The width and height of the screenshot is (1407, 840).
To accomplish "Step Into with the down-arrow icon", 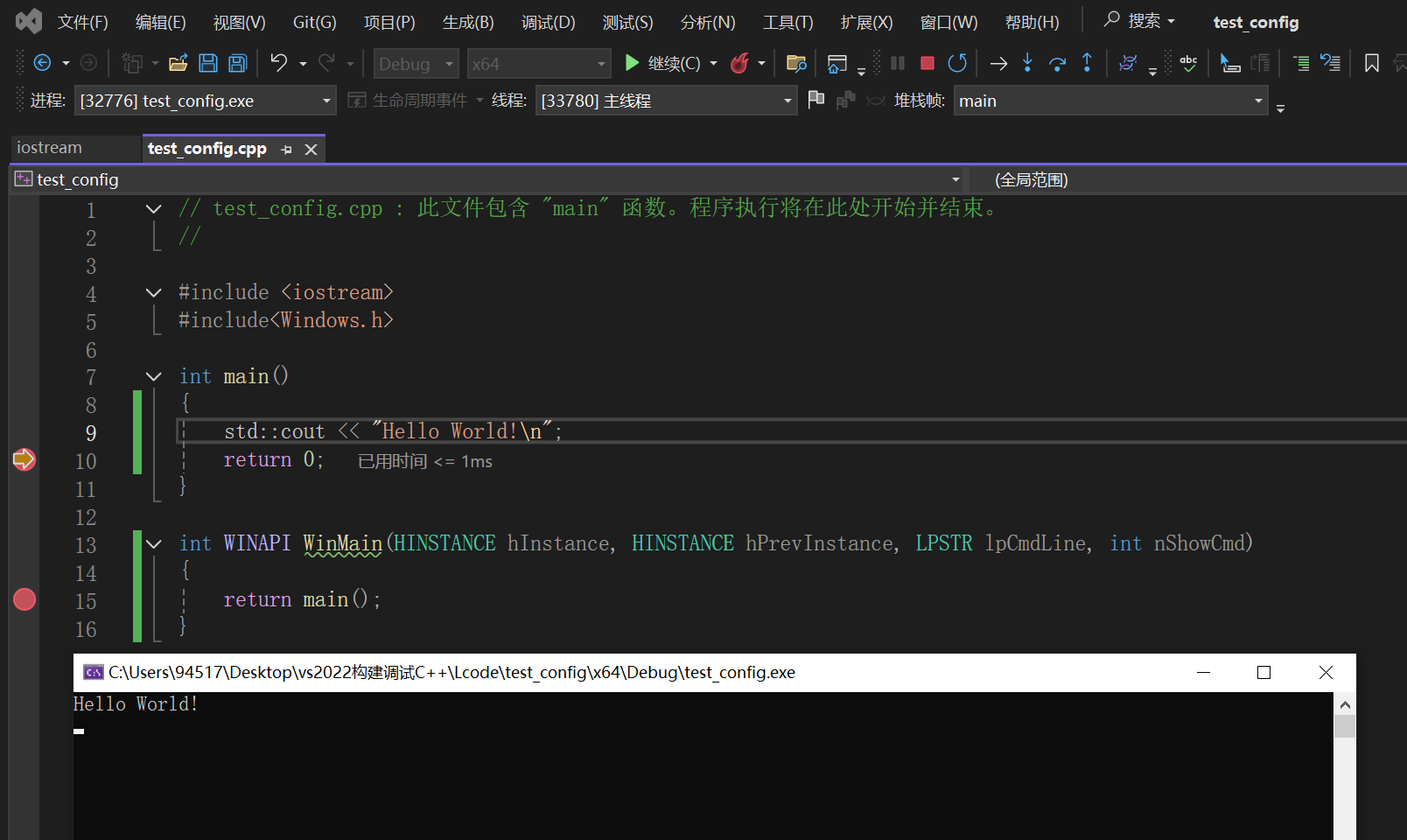I will tap(1027, 63).
